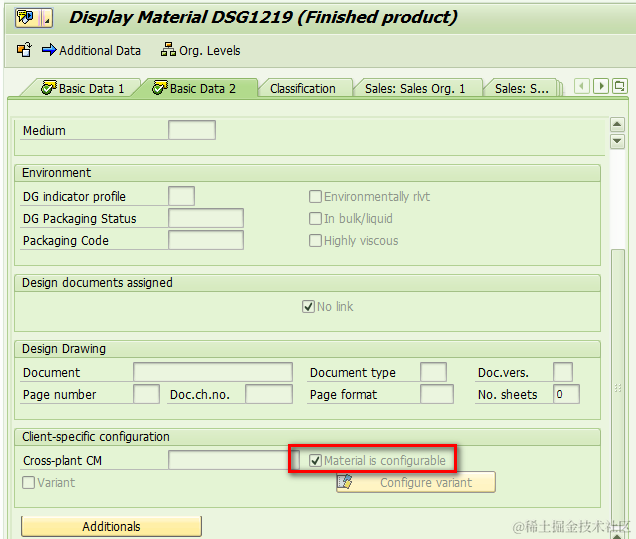Click the scroll down arrow below it

coord(617,141)
